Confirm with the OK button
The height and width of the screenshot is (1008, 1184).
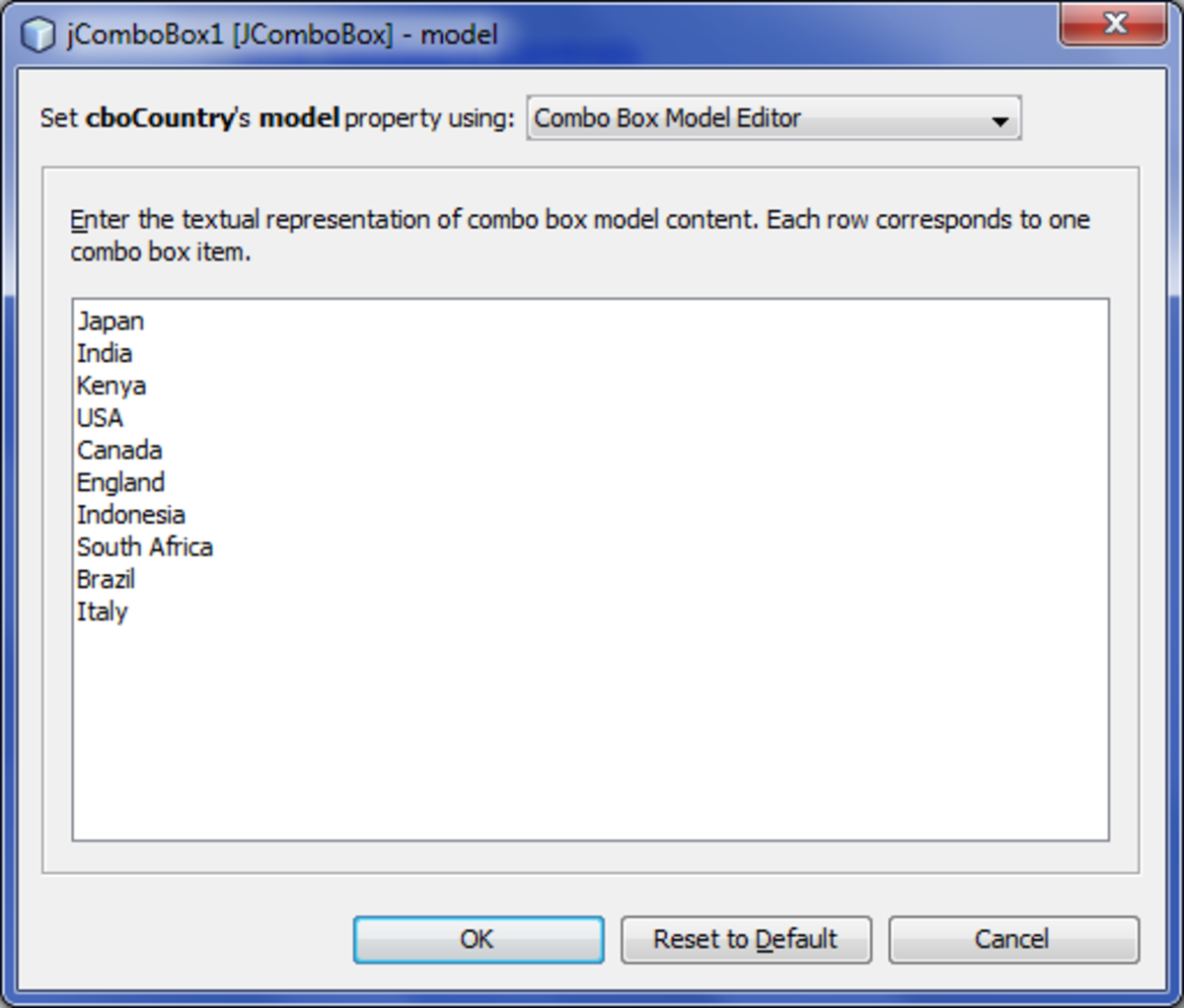pyautogui.click(x=479, y=939)
